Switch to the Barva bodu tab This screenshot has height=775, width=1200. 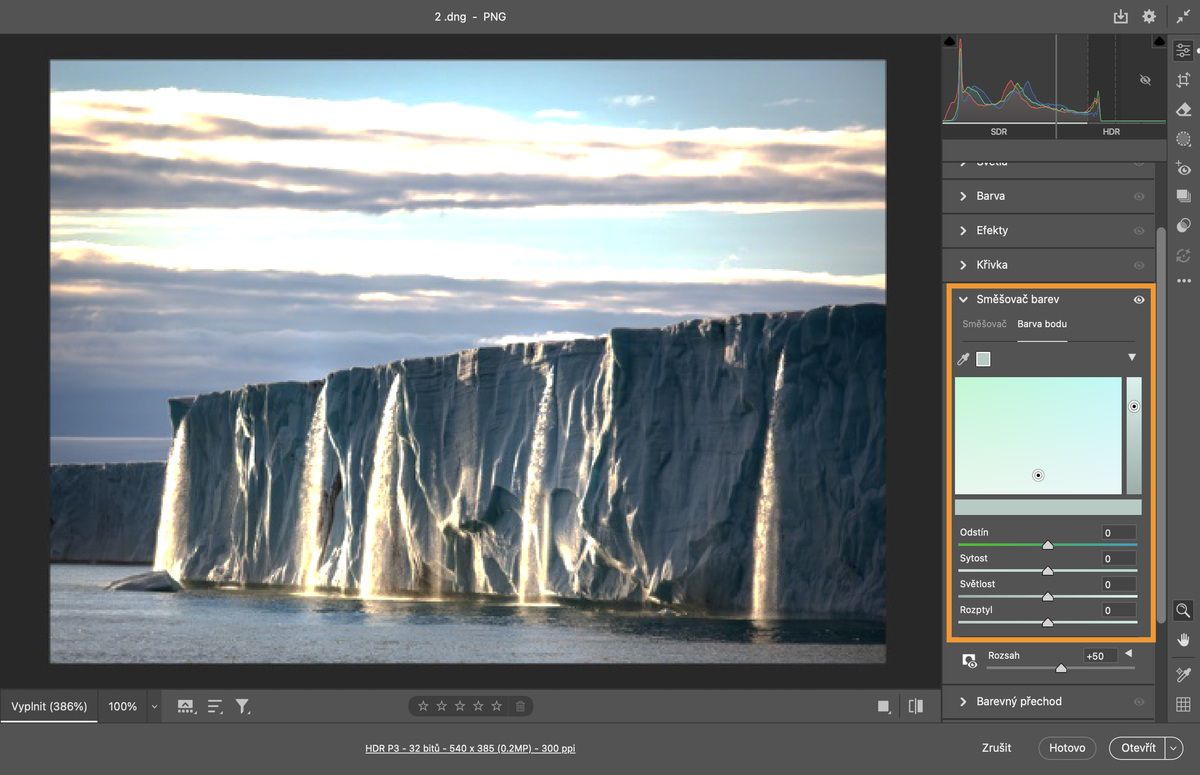tap(1041, 324)
